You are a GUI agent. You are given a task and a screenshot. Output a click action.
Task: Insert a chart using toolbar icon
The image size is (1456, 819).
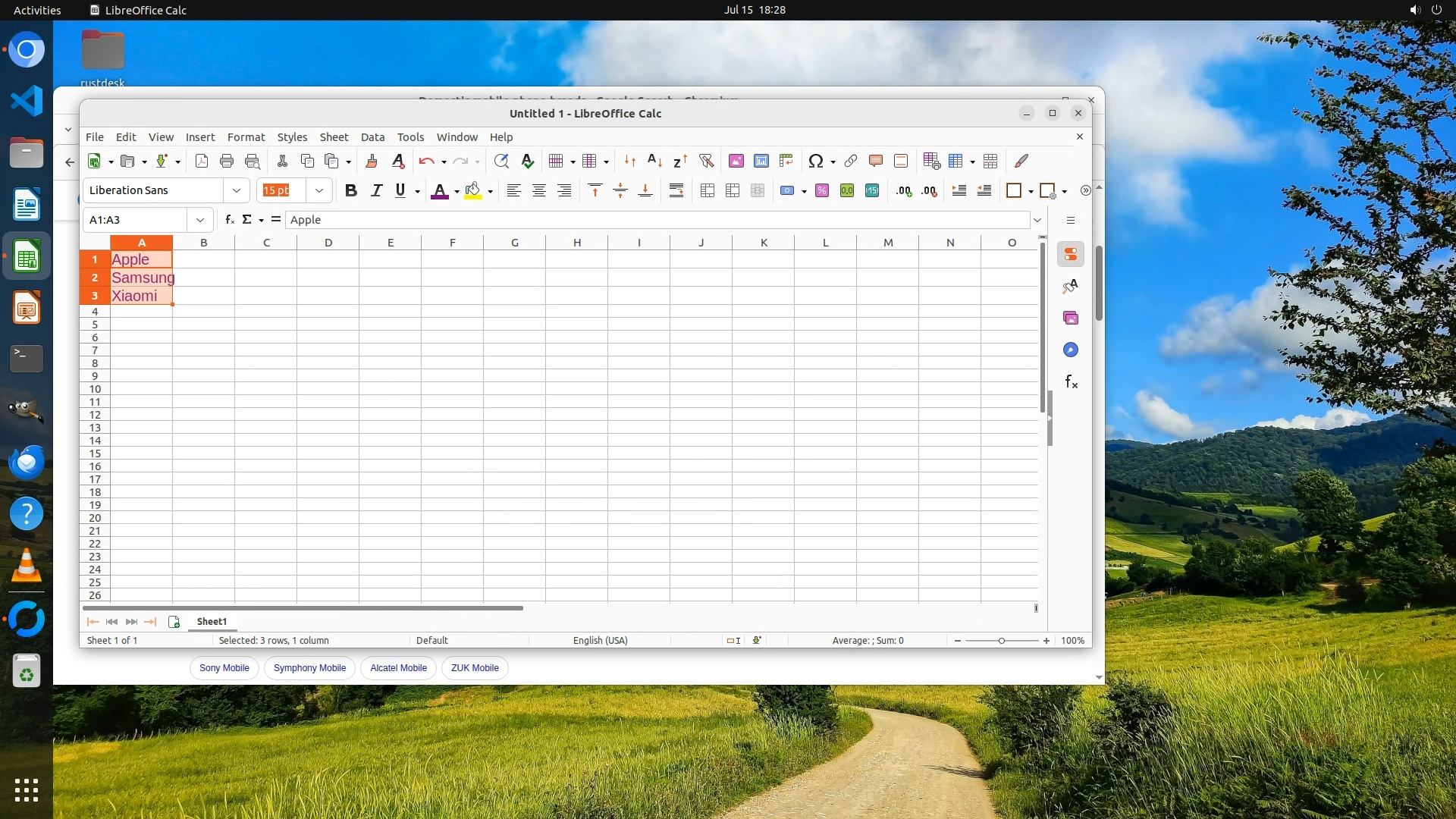[761, 161]
